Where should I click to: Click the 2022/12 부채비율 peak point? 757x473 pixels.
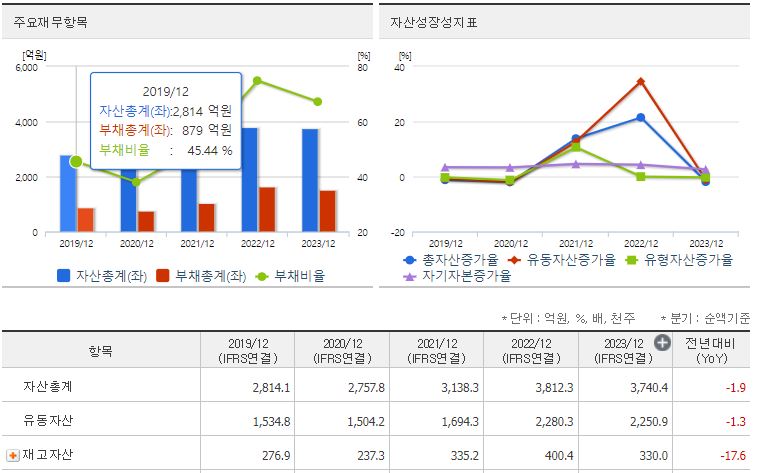257,81
